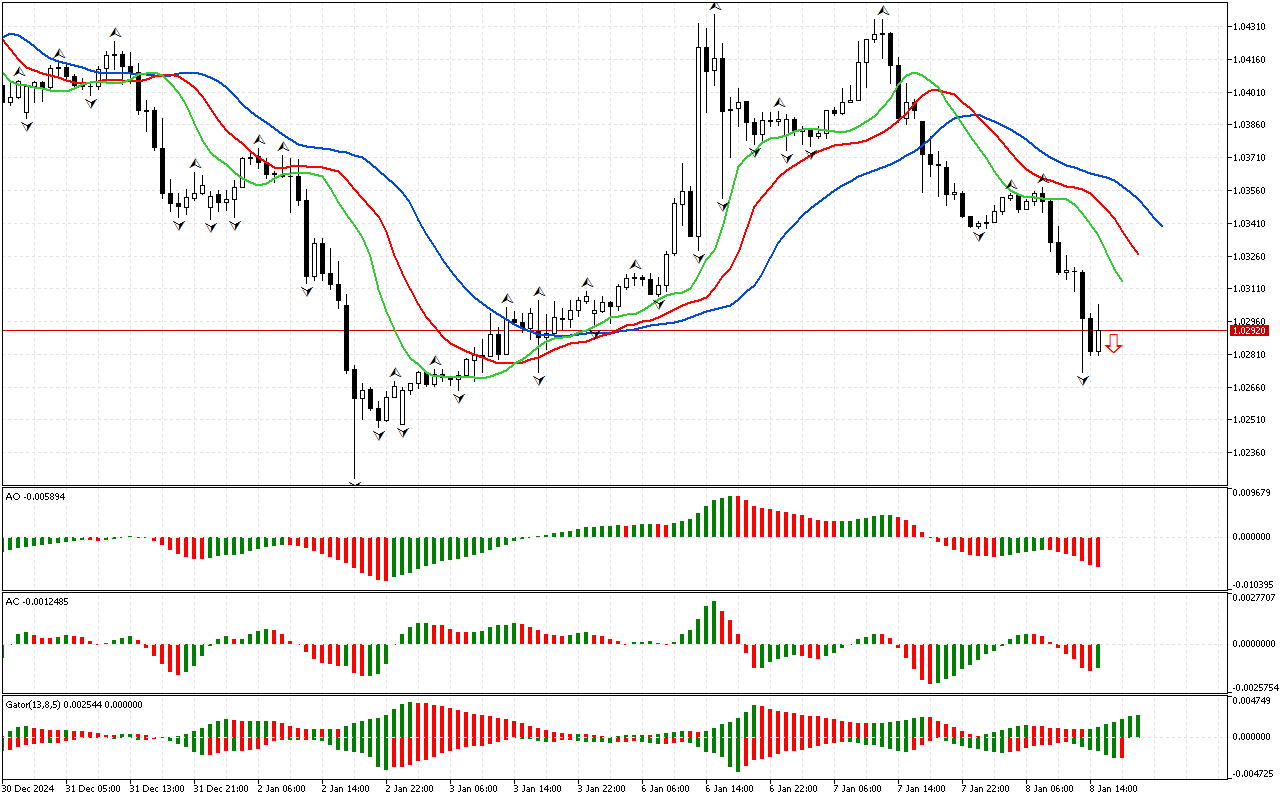
Task: Click the -0.010395 value on the AO scale
Action: click(1253, 584)
